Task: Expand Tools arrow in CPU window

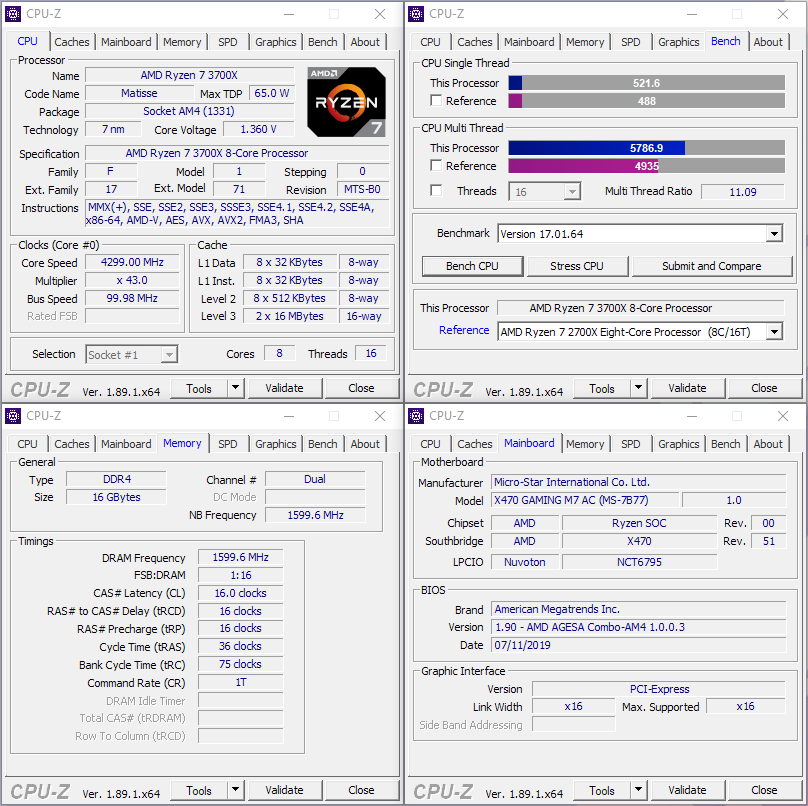Action: pos(235,388)
